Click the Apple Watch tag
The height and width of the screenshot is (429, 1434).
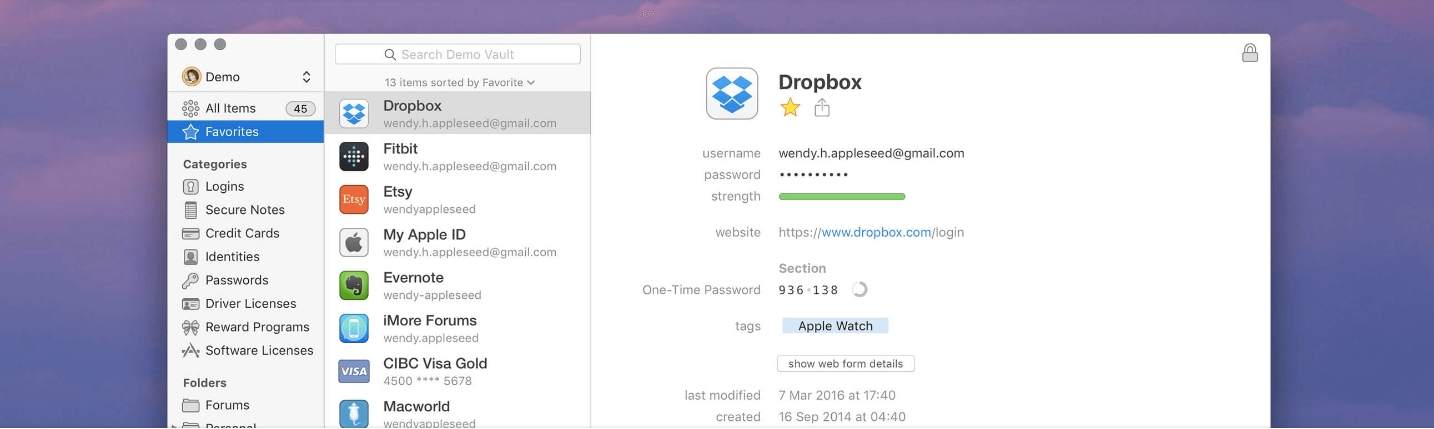click(x=835, y=326)
